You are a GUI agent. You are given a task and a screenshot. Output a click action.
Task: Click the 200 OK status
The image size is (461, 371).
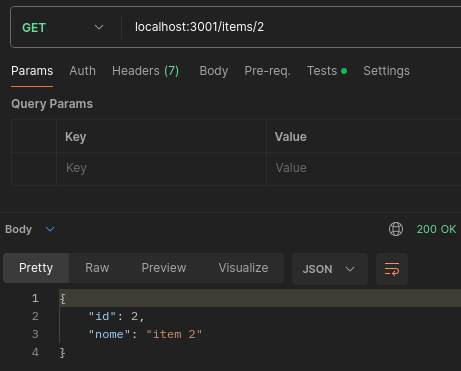click(436, 229)
